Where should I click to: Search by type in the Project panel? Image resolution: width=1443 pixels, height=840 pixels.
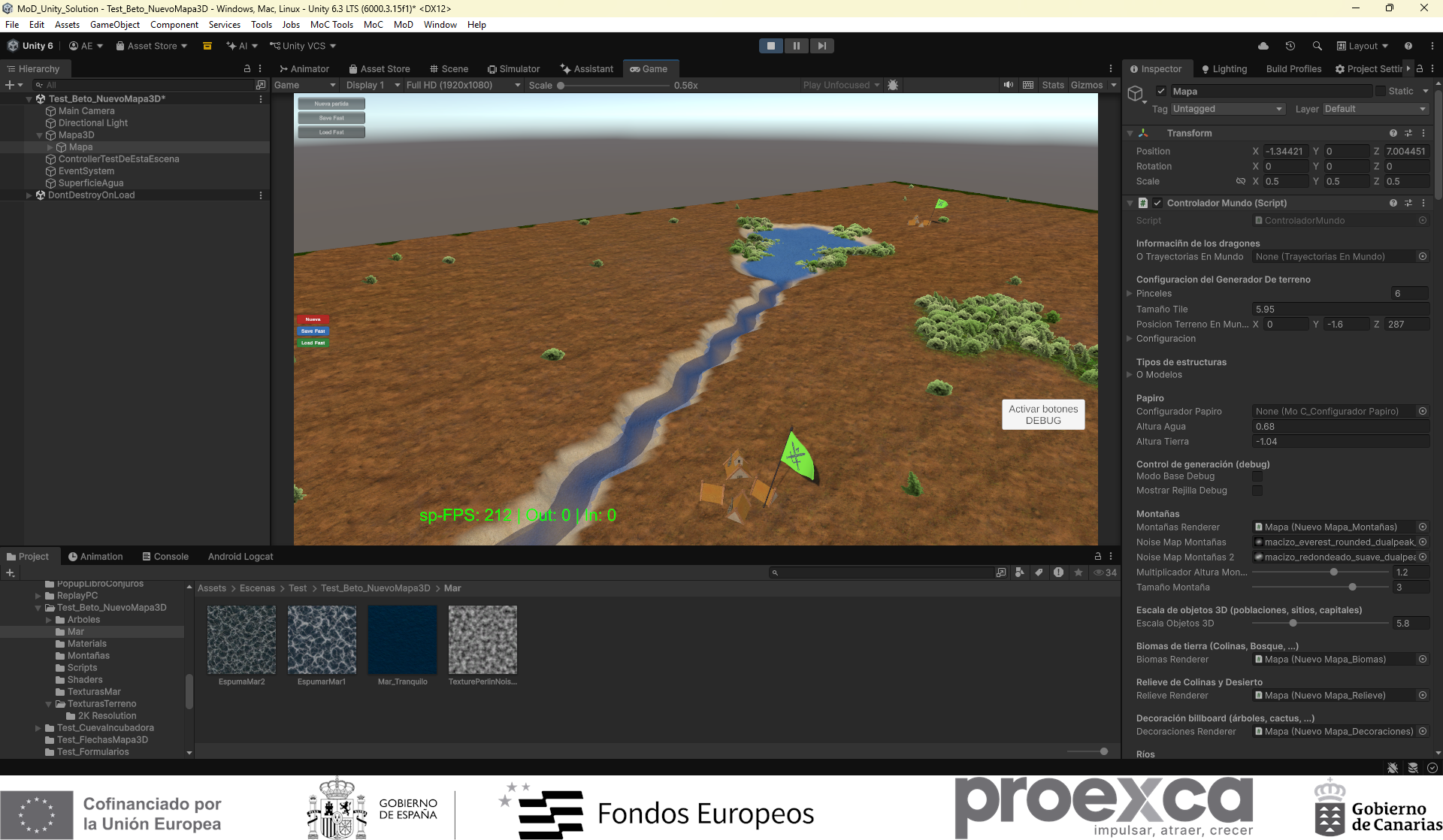pos(1020,573)
